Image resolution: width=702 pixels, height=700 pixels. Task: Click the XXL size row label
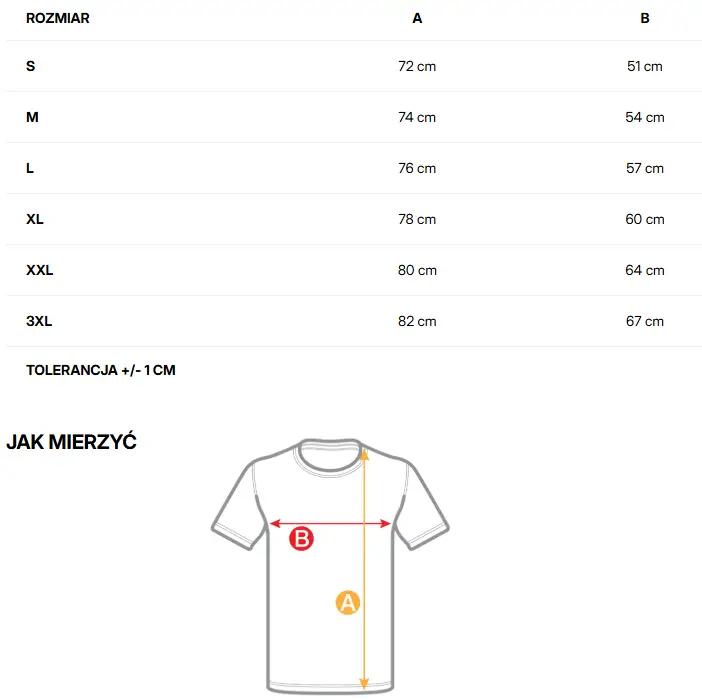tap(40, 270)
